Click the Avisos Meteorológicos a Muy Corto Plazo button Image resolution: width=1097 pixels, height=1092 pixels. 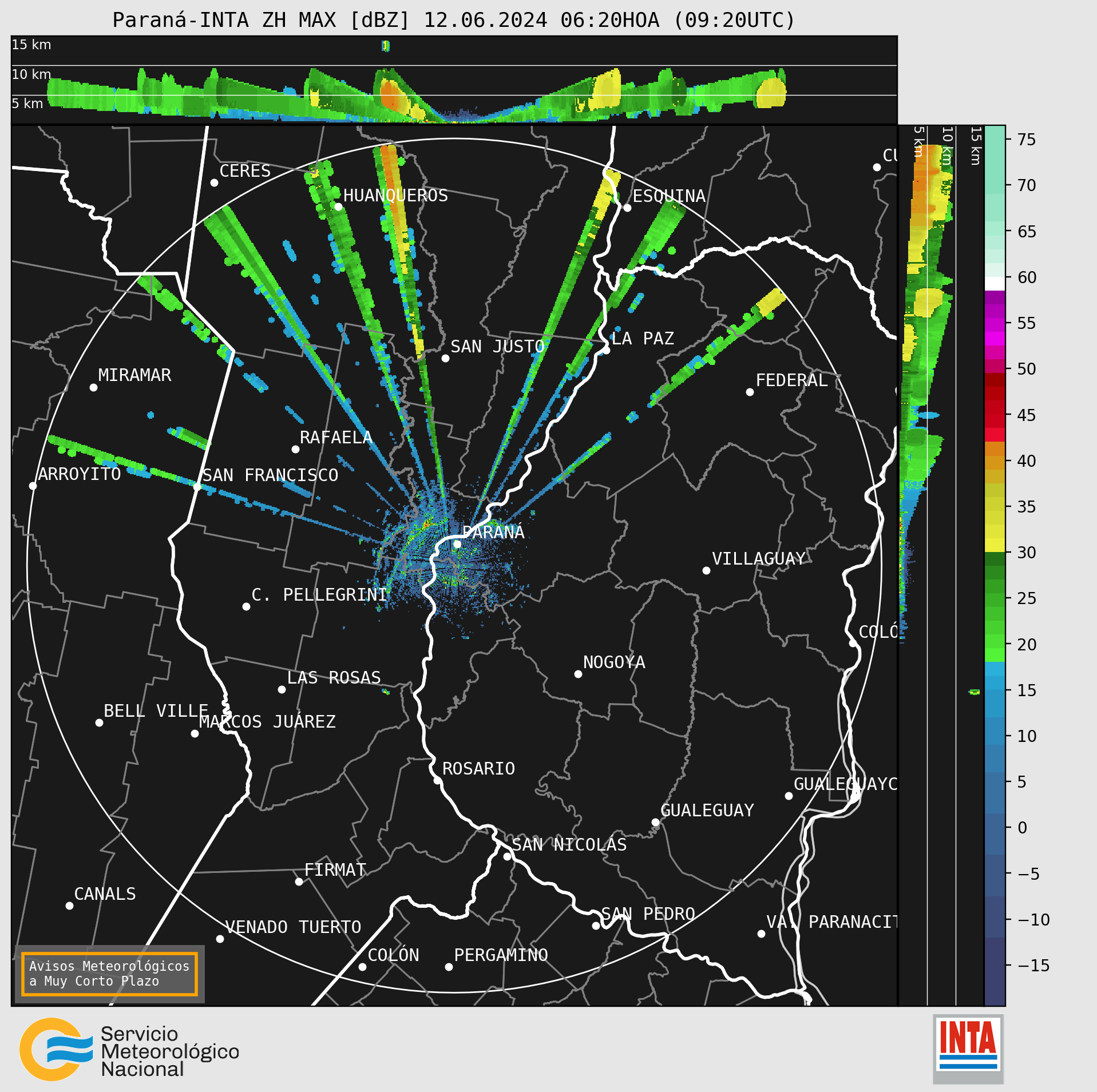coord(109,974)
